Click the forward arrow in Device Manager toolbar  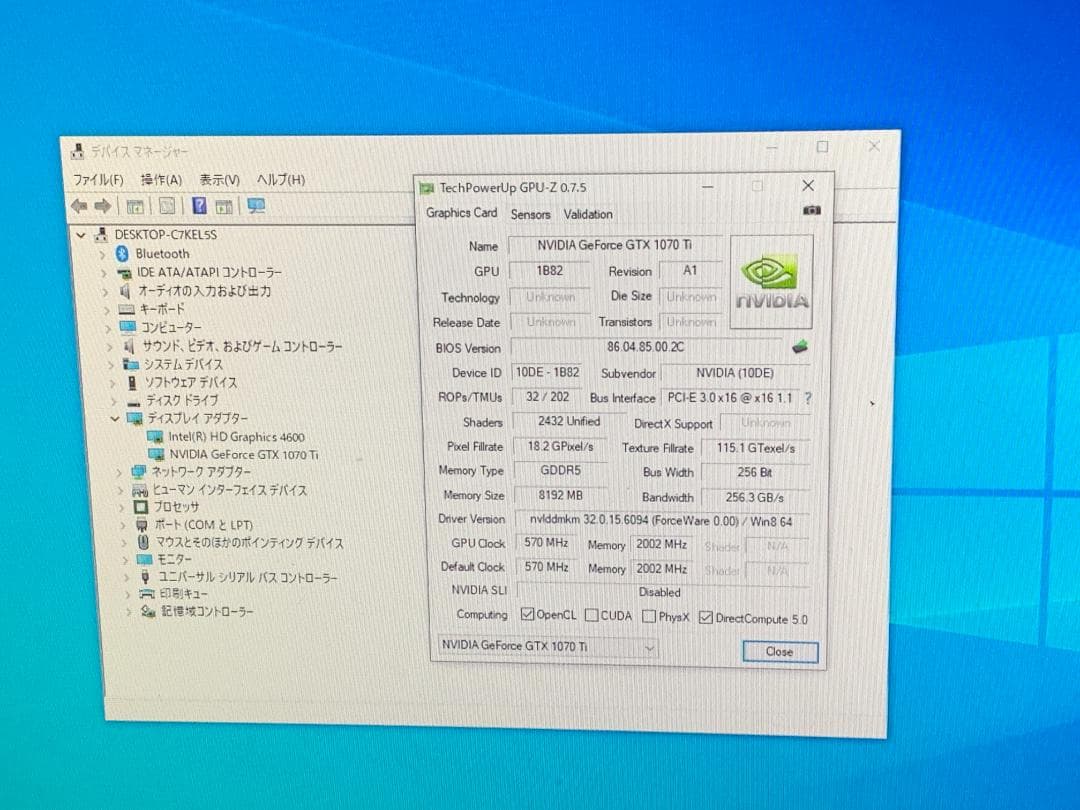(x=103, y=207)
